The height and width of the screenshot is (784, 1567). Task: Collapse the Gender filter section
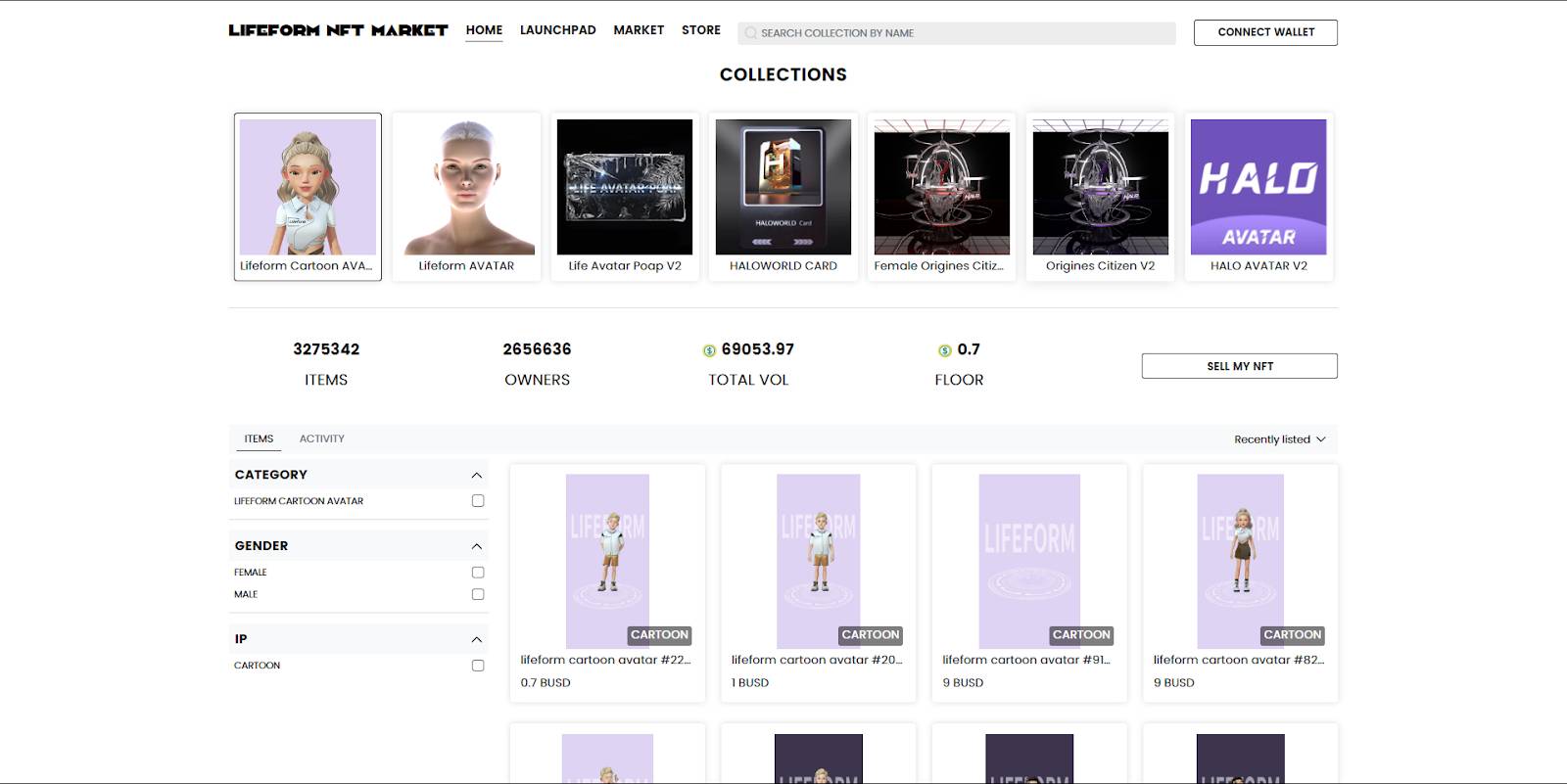point(477,546)
